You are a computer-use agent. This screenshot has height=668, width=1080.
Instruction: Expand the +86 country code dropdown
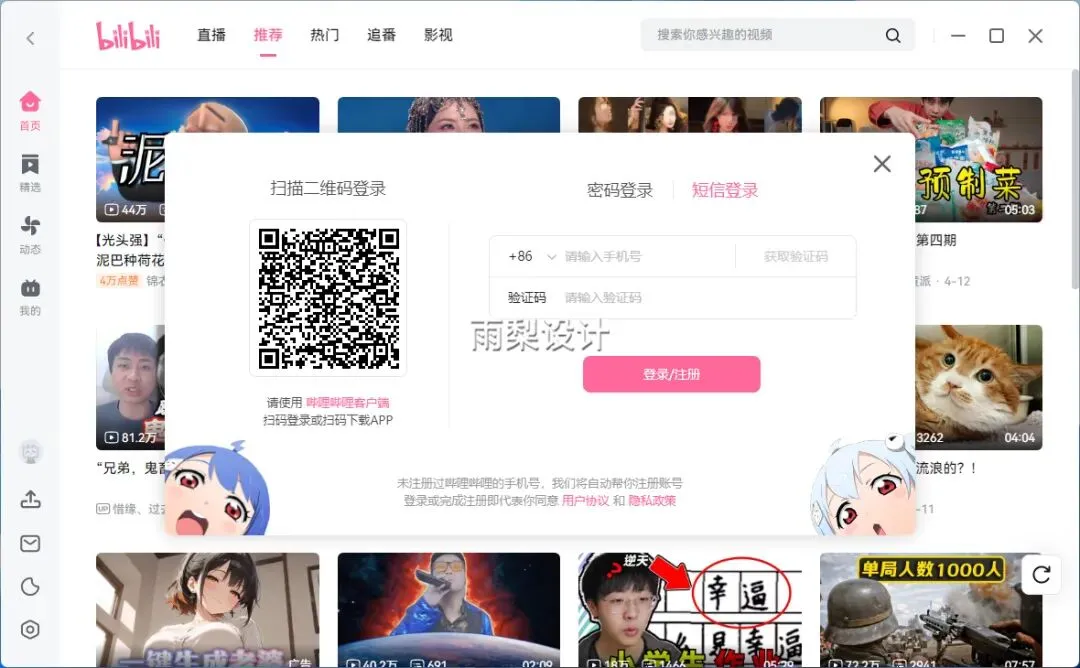pyautogui.click(x=532, y=257)
